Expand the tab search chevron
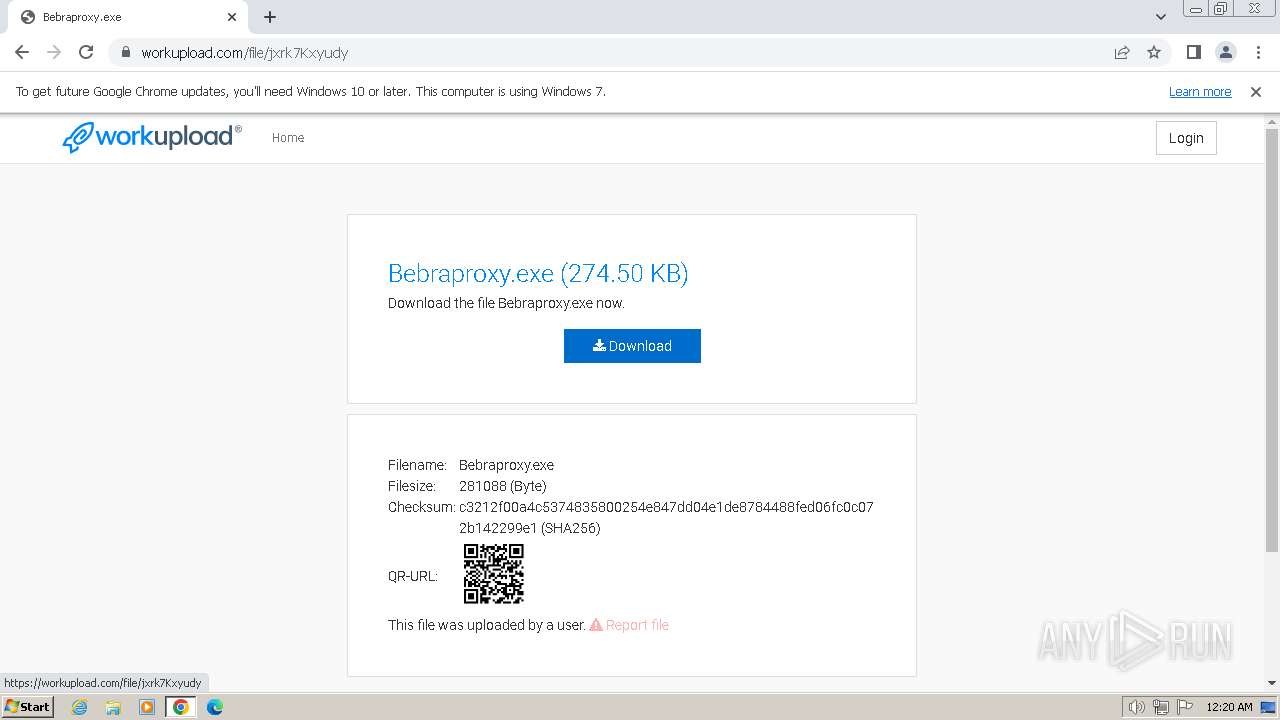The height and width of the screenshot is (720, 1280). [1161, 17]
